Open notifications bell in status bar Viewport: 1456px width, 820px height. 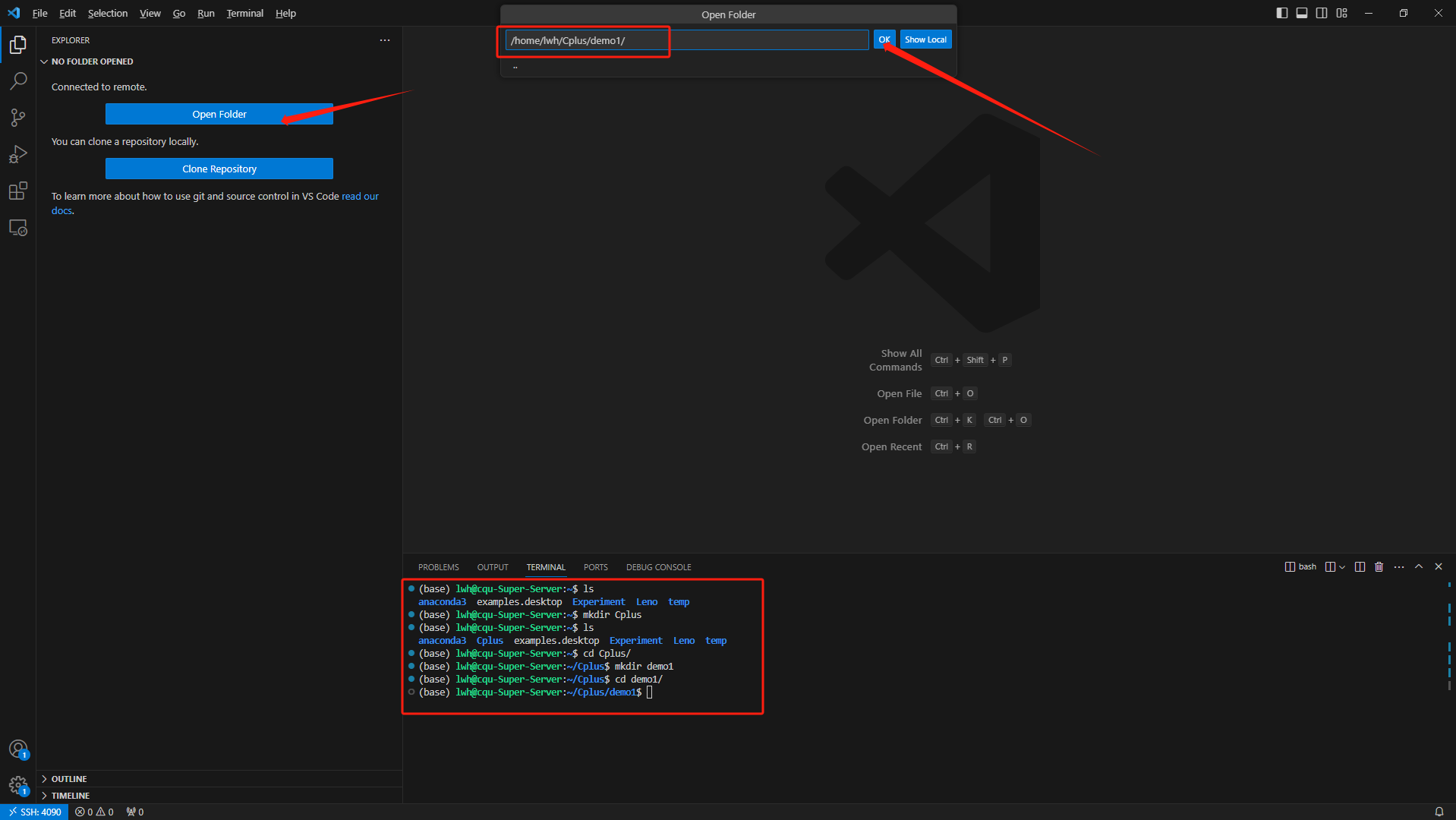coord(1439,812)
